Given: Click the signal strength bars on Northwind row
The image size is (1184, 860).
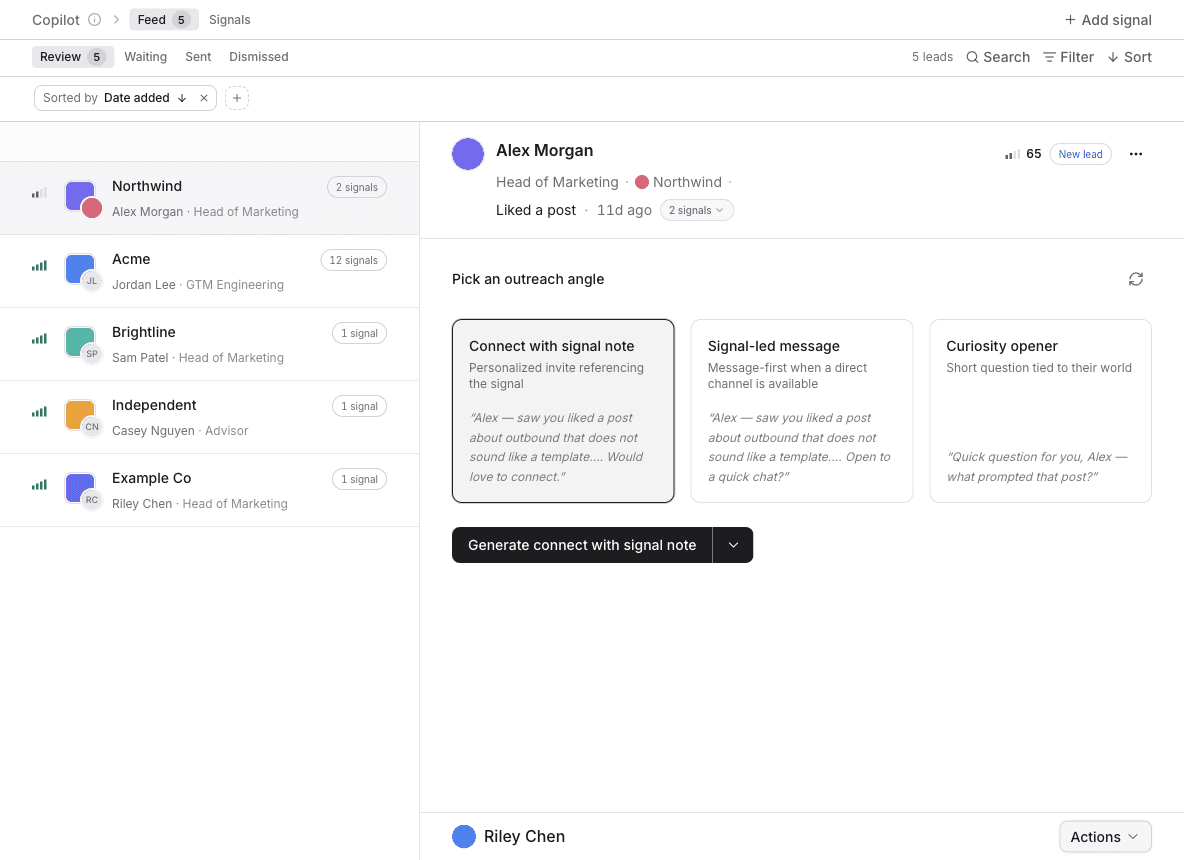Looking at the screenshot, I should point(39,193).
